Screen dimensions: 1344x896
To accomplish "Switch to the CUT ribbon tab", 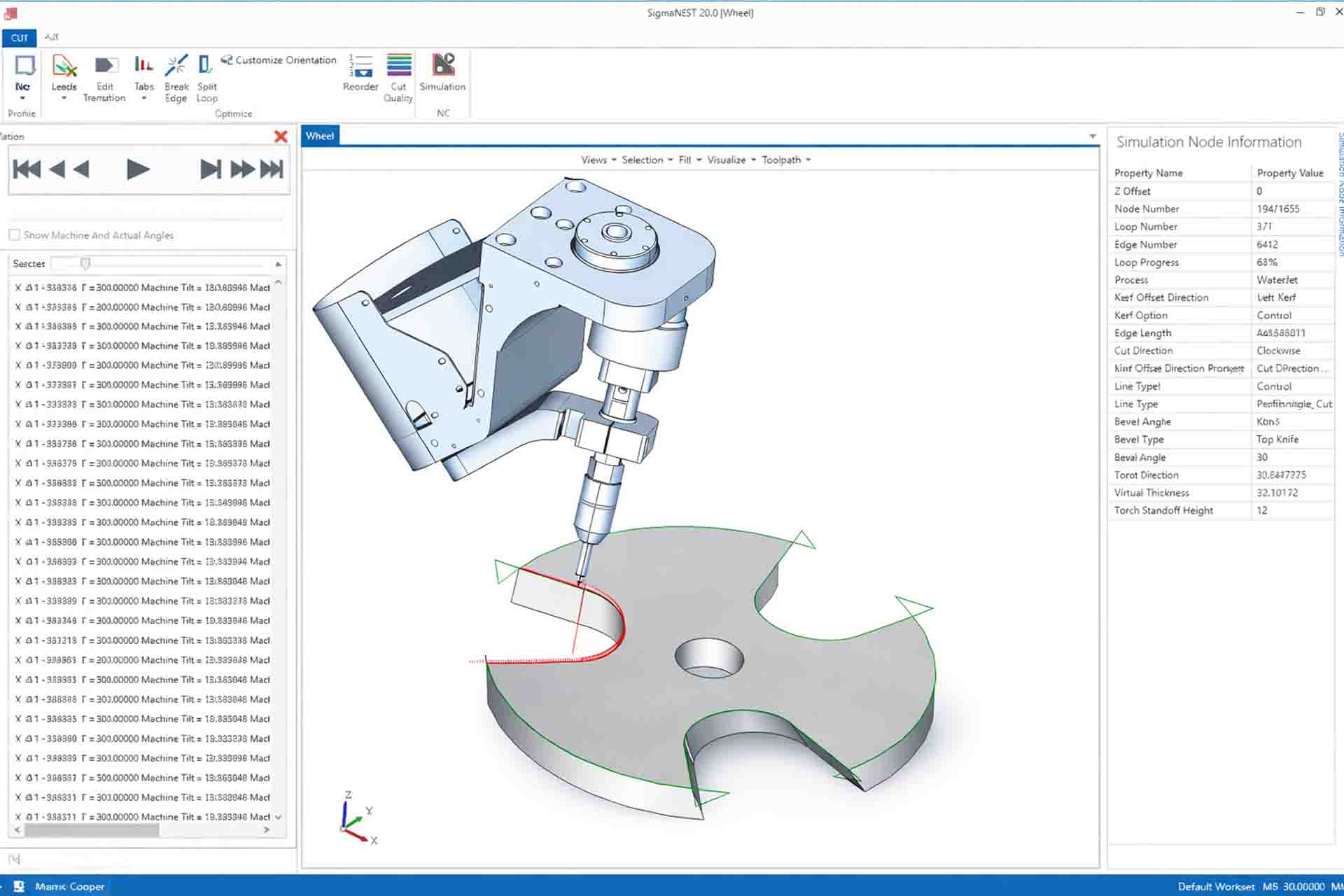I will point(20,38).
